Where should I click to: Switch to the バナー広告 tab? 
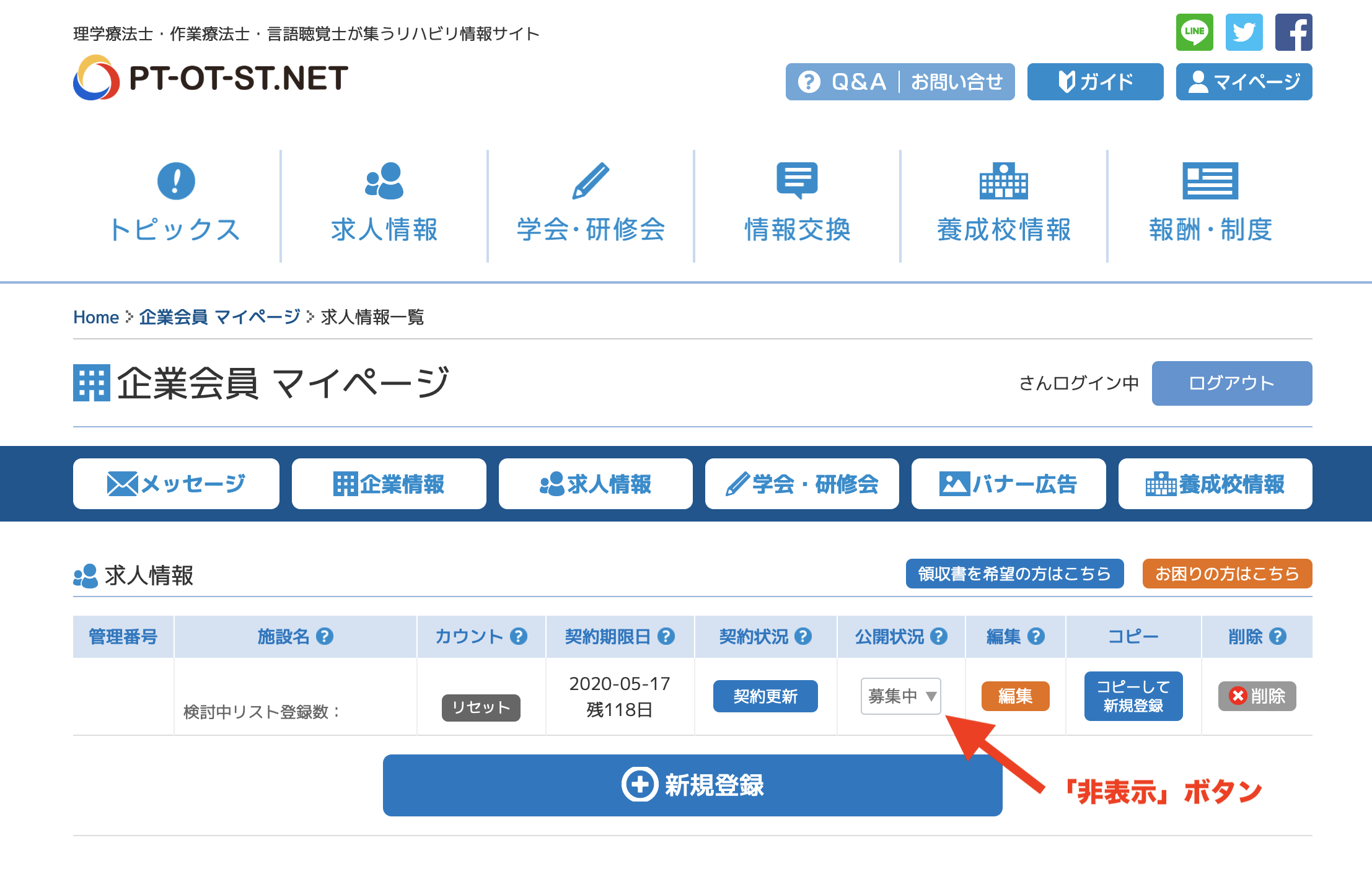pyautogui.click(x=1008, y=484)
